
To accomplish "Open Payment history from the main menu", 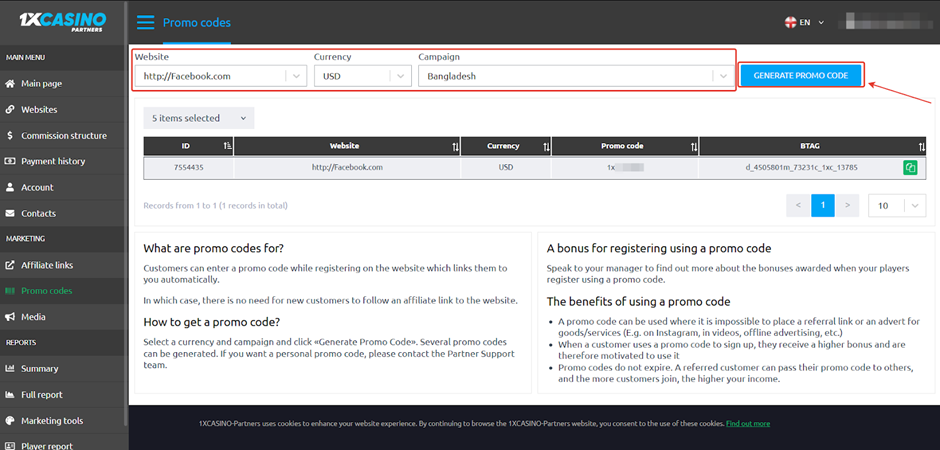I will point(53,161).
